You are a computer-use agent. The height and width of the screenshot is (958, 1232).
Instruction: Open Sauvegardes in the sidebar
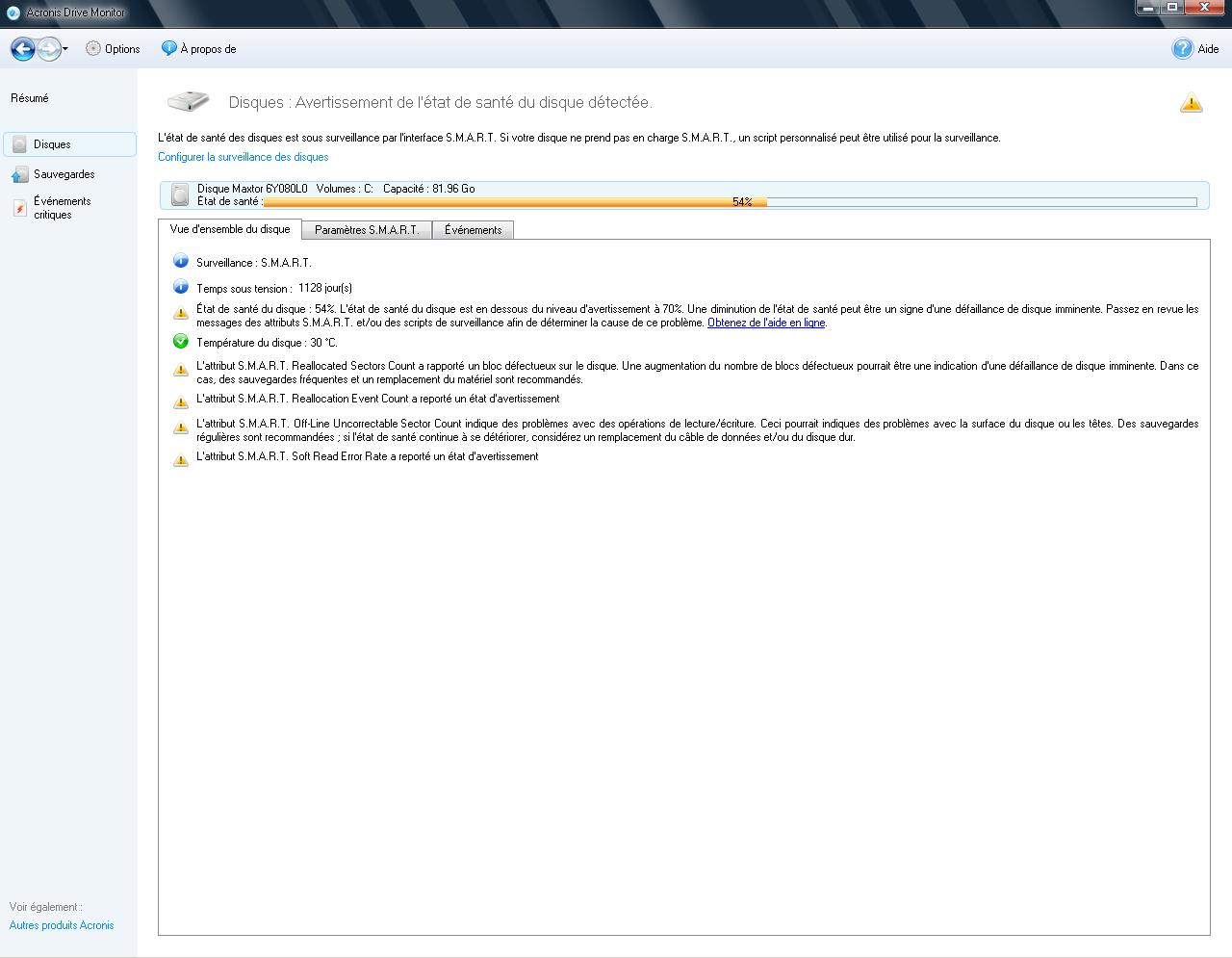64,174
